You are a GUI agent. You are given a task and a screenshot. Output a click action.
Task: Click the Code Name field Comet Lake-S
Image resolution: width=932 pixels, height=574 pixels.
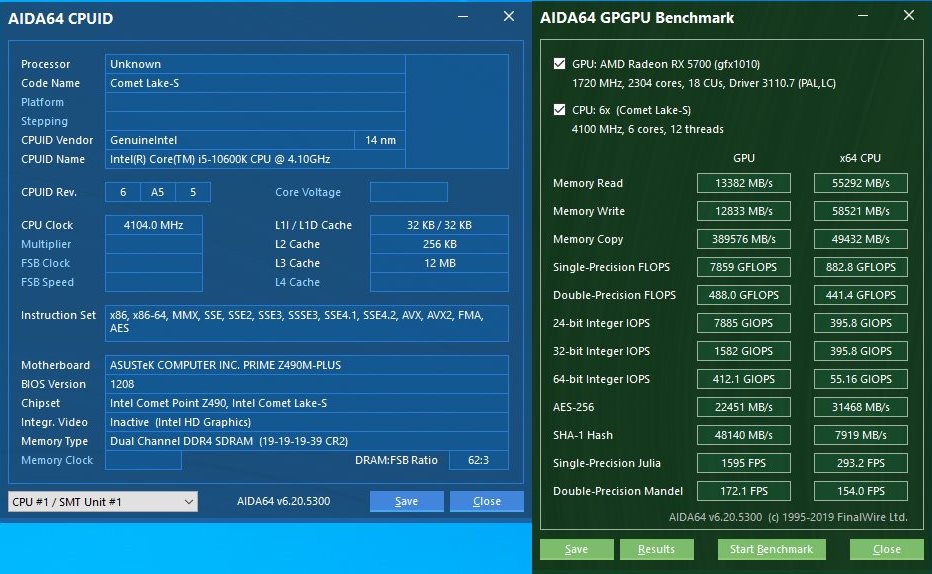point(255,83)
